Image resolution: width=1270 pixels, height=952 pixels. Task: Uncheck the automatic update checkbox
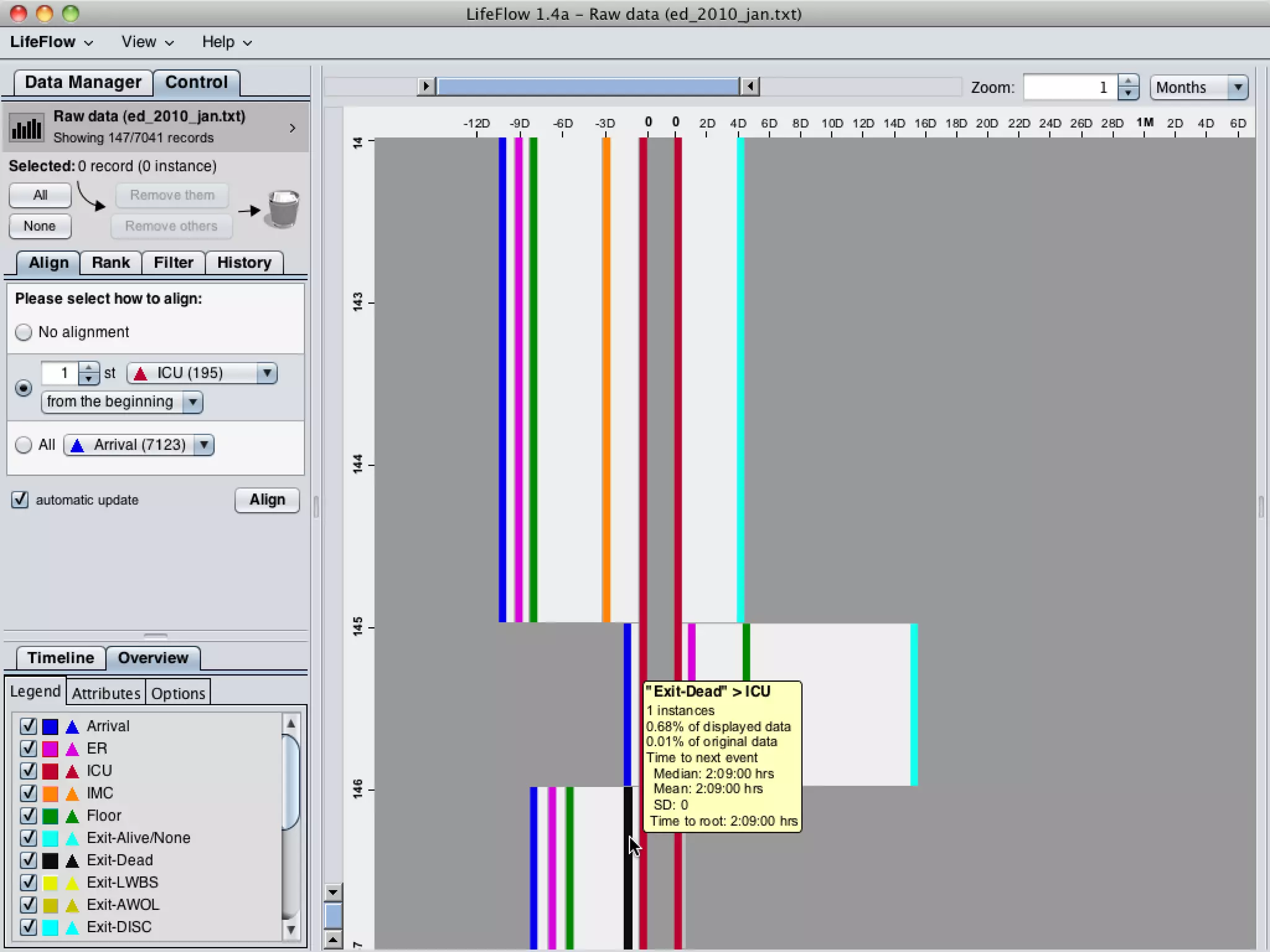[x=20, y=500]
